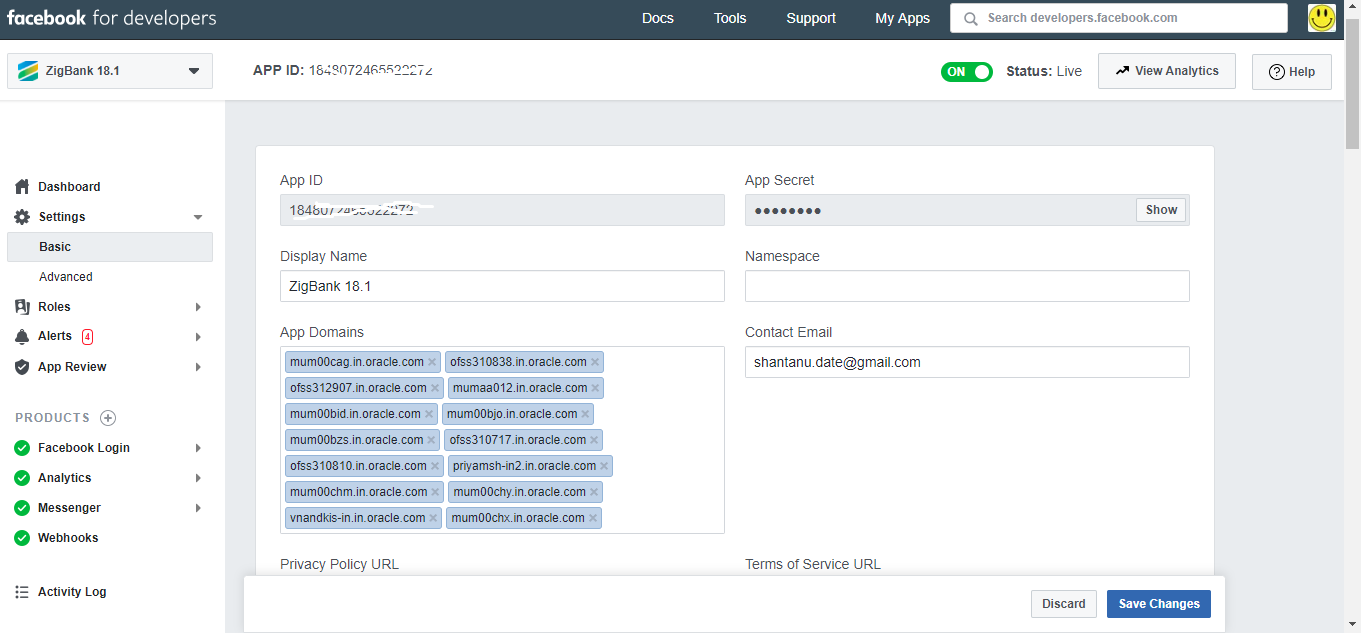This screenshot has height=633, width=1361.
Task: Remove priyamsh-in2.in.oracle.com domain tag
Action: coord(604,466)
